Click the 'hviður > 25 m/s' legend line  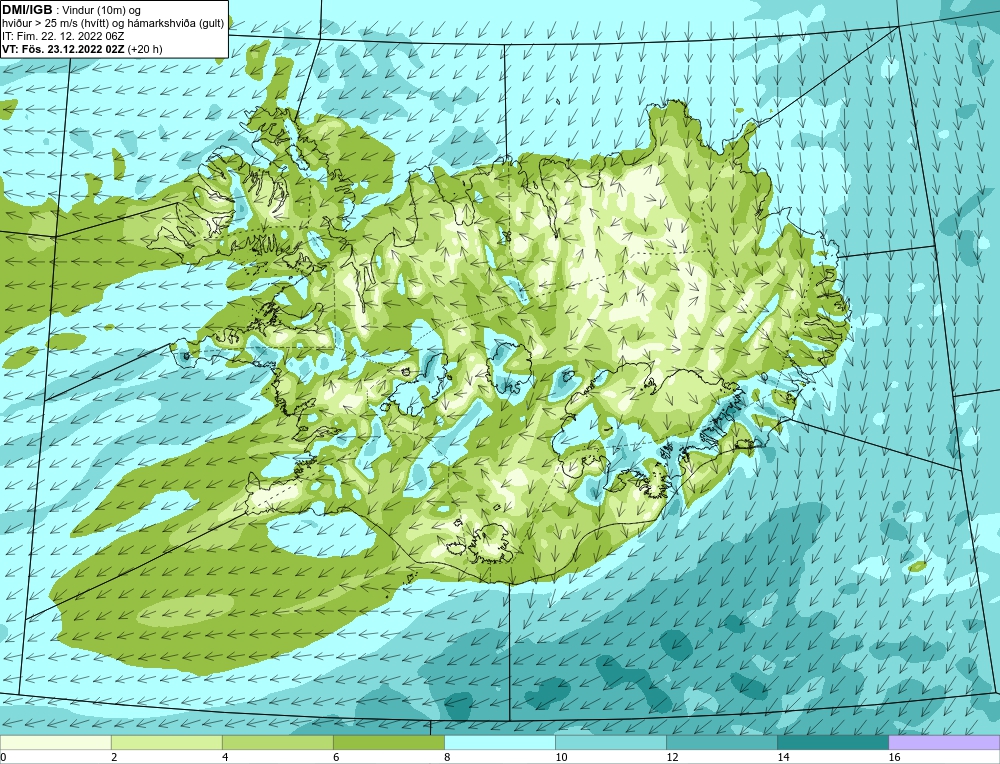point(113,24)
